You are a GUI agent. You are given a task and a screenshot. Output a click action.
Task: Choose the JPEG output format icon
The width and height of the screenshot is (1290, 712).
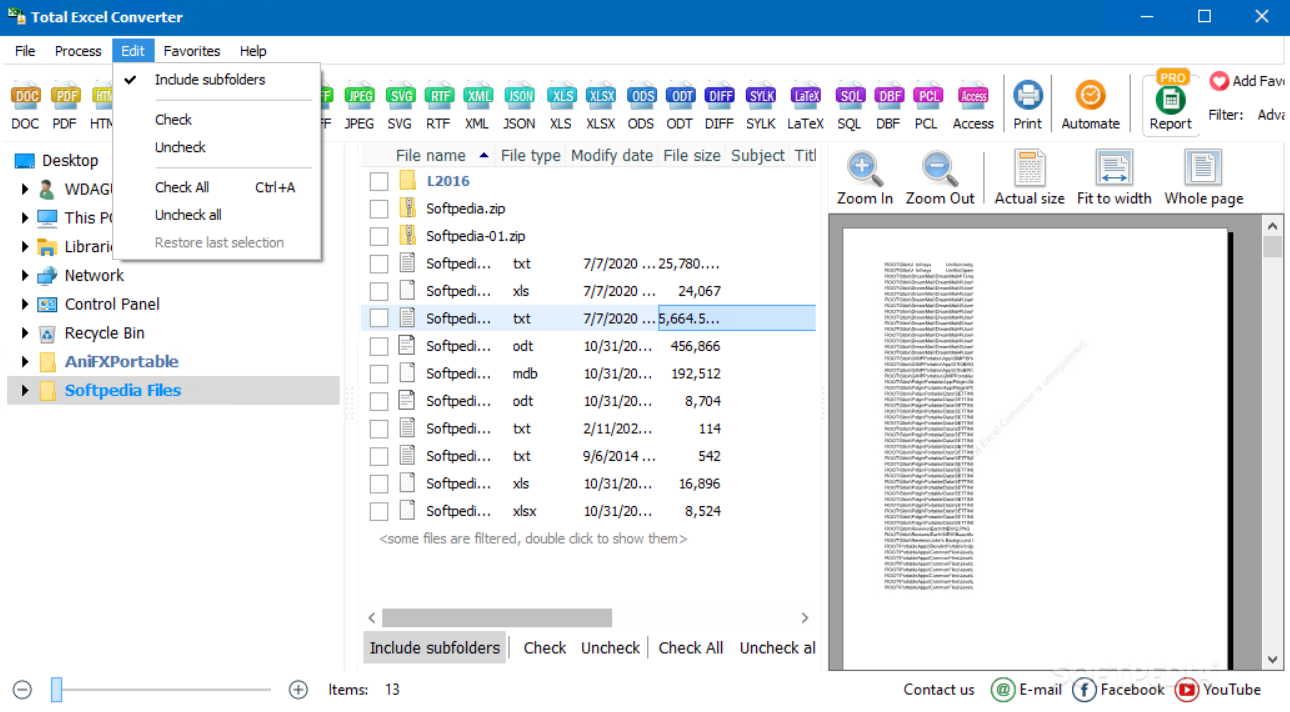click(x=359, y=106)
